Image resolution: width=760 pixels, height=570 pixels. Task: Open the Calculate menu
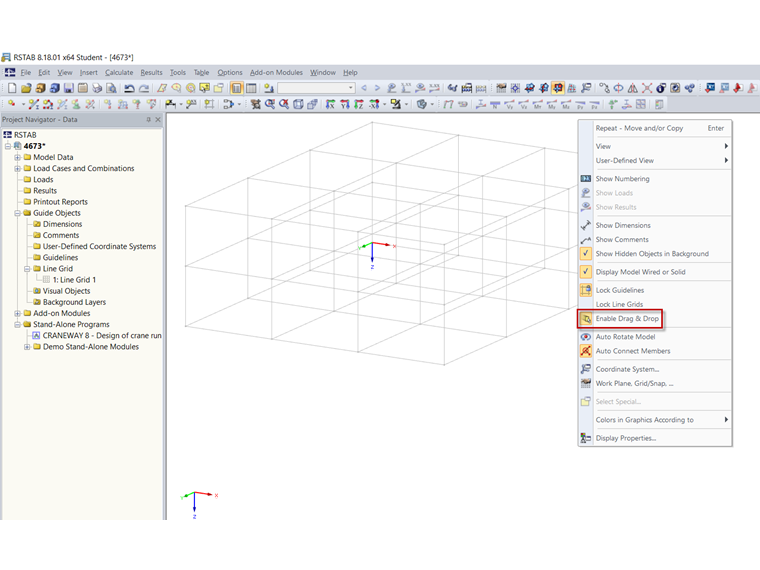[119, 72]
